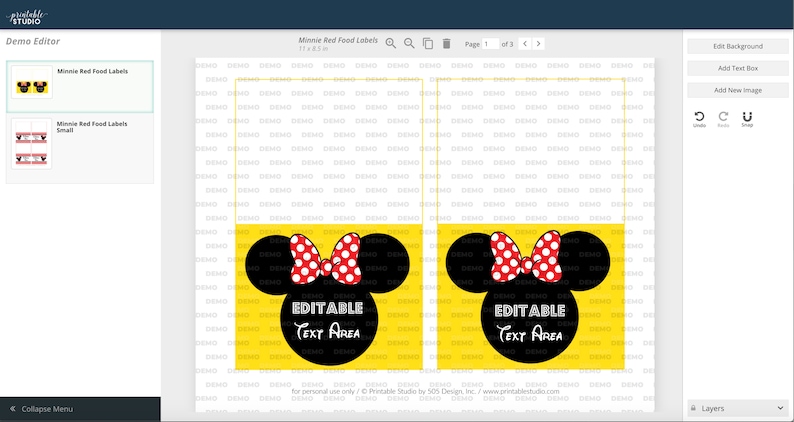Viewport: 794px width, 422px height.
Task: Click the personal use copyright footer text
Action: (x=425, y=391)
